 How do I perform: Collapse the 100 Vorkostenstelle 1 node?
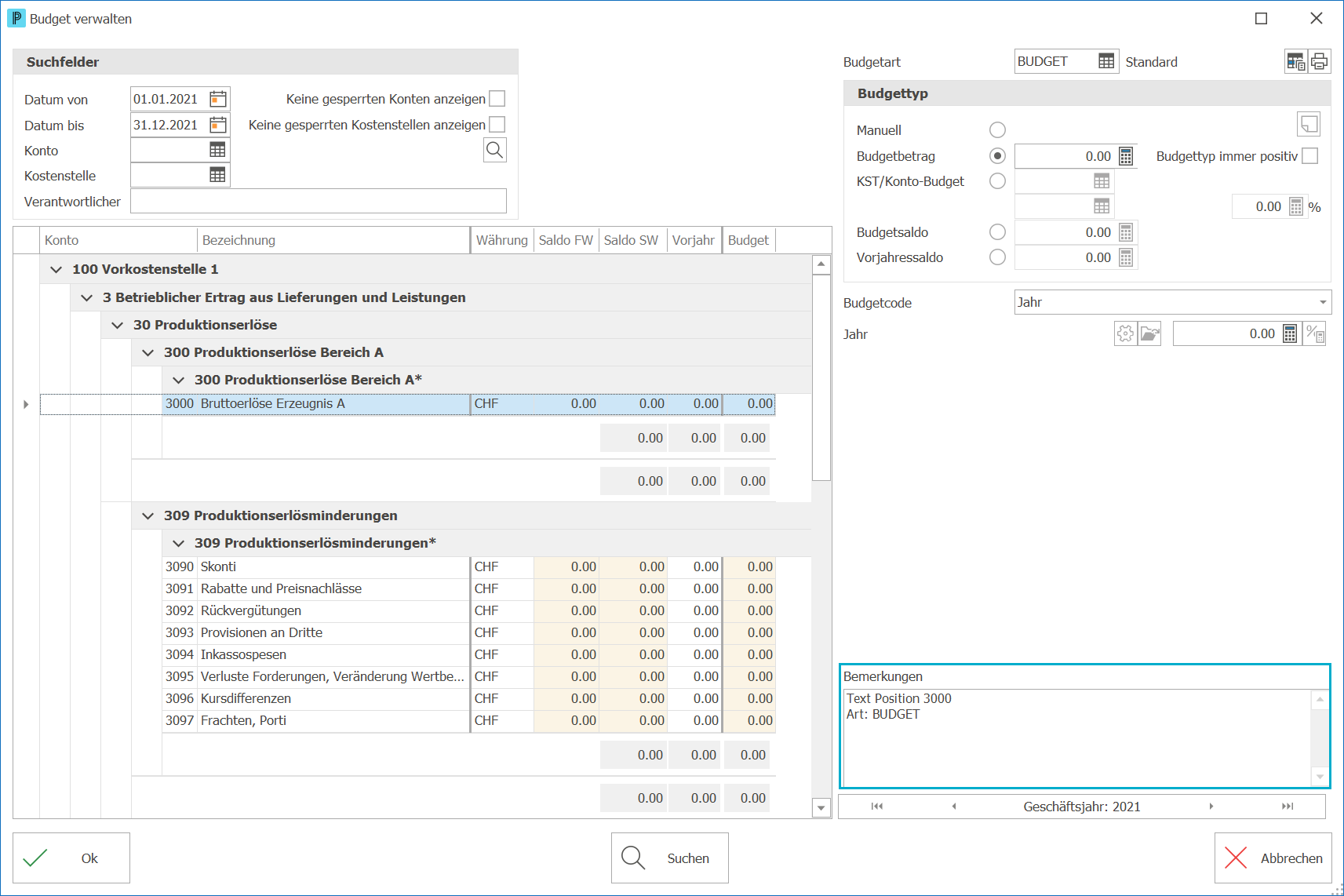(56, 269)
